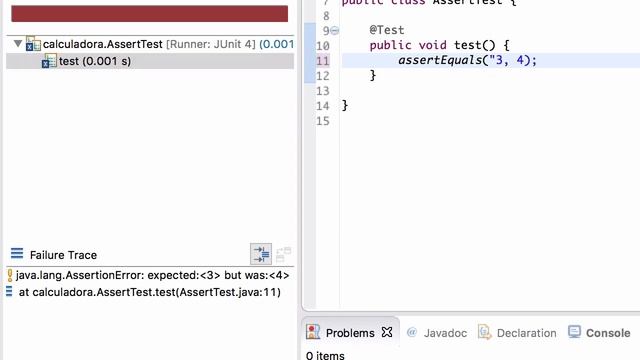Click the @Test annotation in editor
Image resolution: width=640 pixels, height=360 pixels.
coord(387,30)
